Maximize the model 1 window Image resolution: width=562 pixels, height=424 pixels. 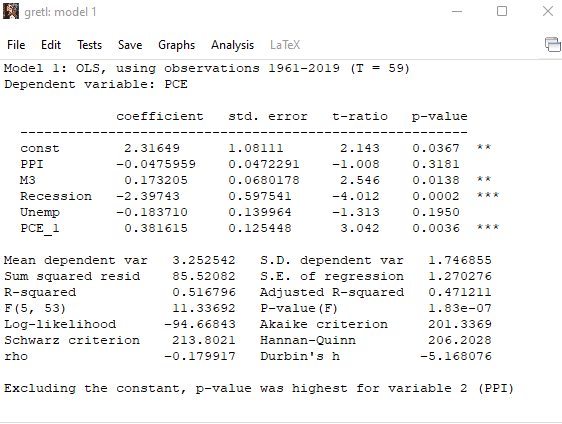502,11
